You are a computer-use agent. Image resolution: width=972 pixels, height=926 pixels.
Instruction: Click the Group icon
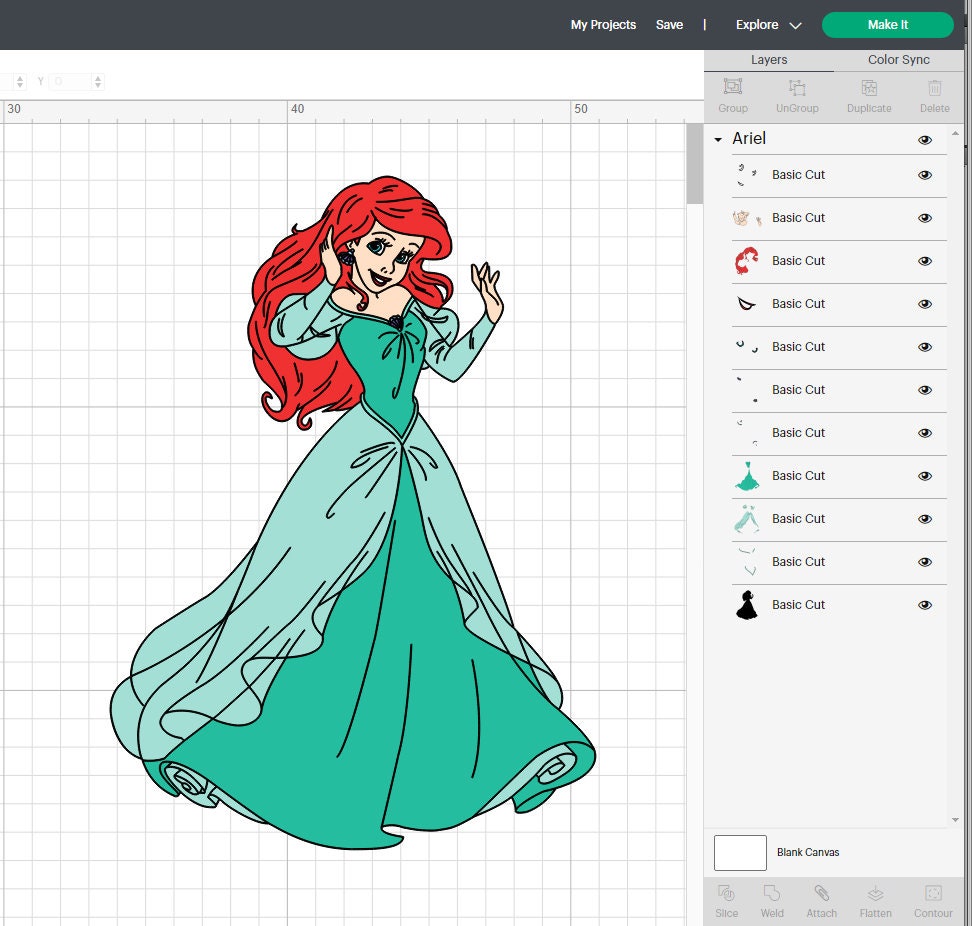[732, 95]
